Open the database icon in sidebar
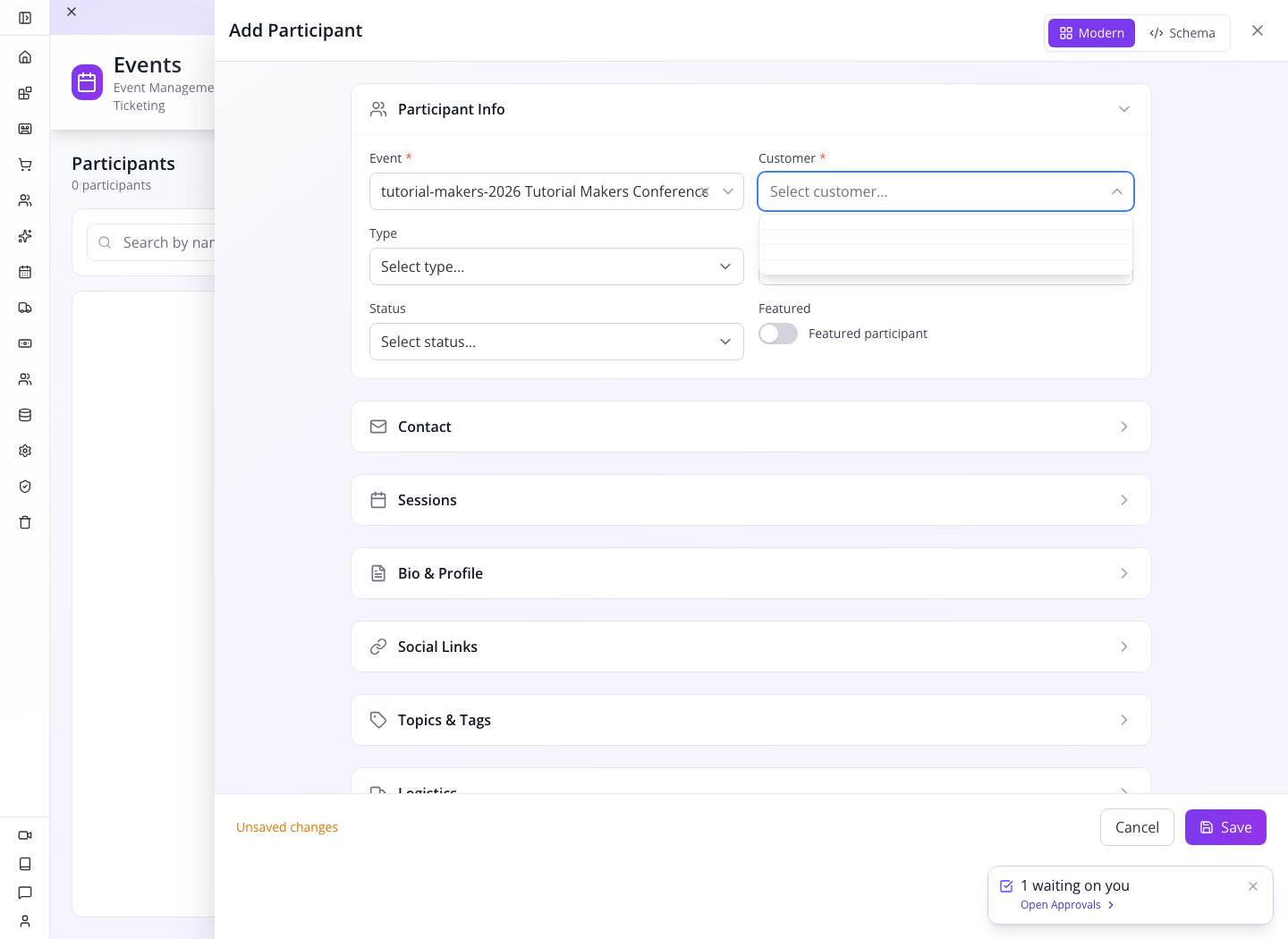This screenshot has height=939, width=1288. tap(25, 415)
